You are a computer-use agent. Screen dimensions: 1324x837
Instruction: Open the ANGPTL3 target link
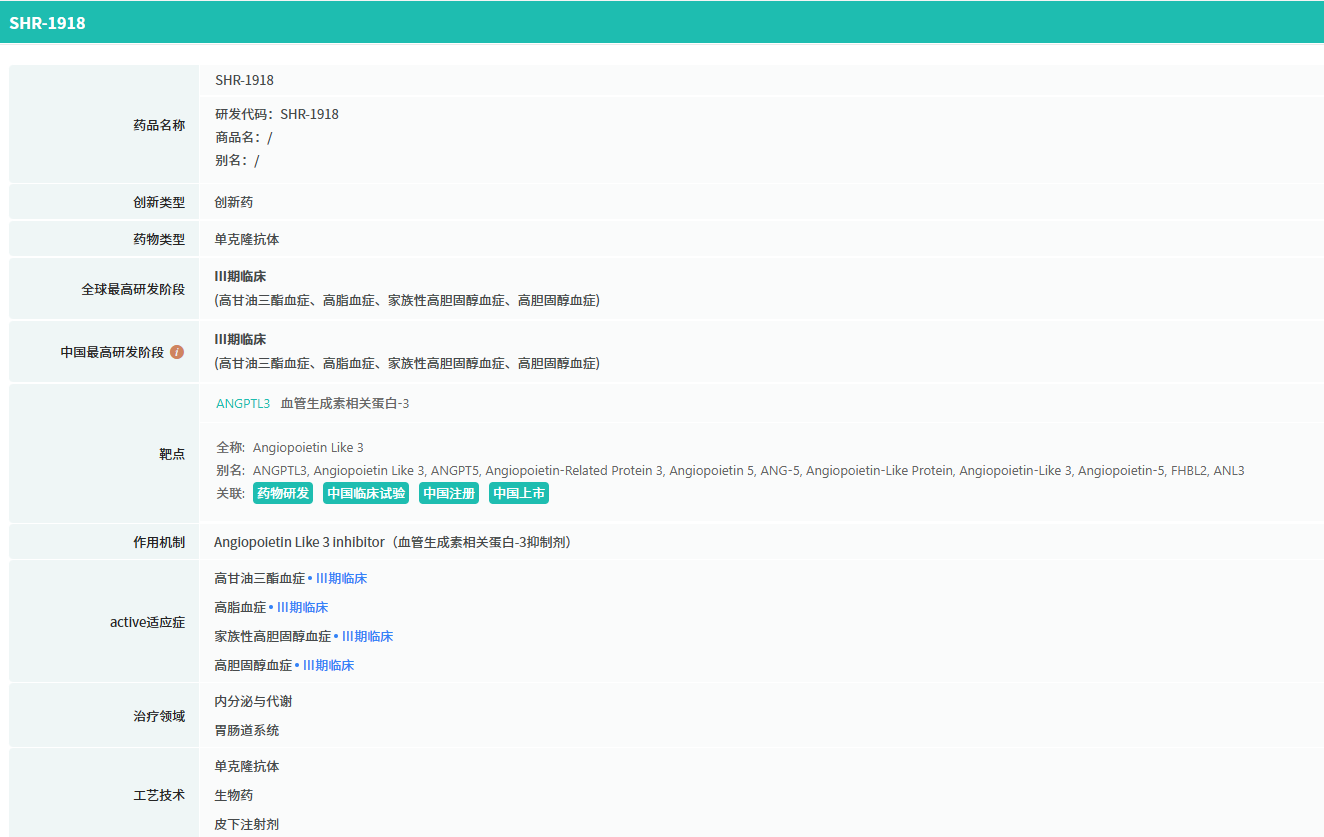pos(243,404)
